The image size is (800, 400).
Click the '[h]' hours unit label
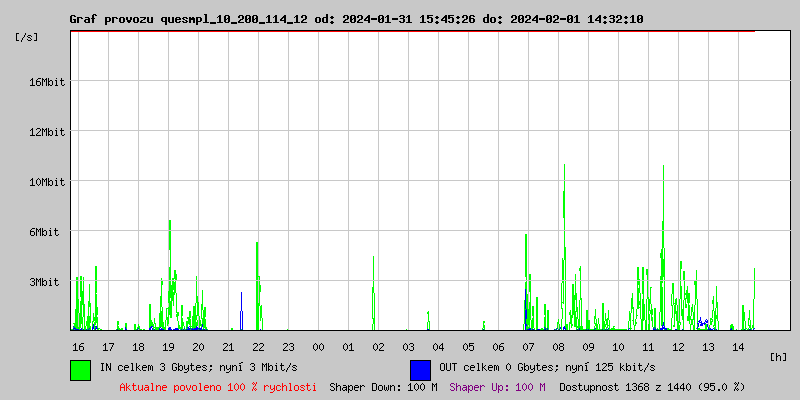779,356
